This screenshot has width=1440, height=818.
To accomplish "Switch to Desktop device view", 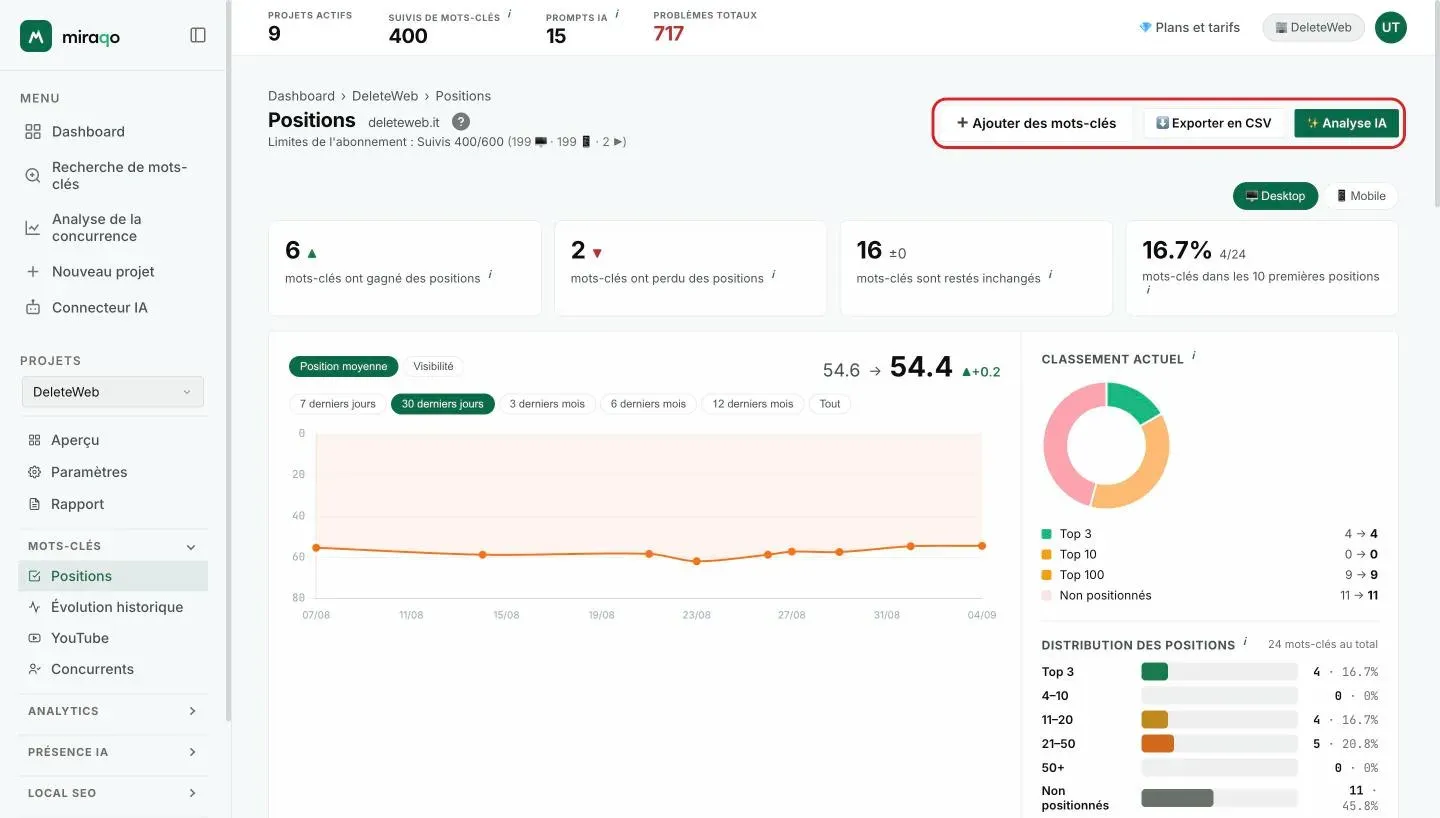I will click(x=1275, y=196).
